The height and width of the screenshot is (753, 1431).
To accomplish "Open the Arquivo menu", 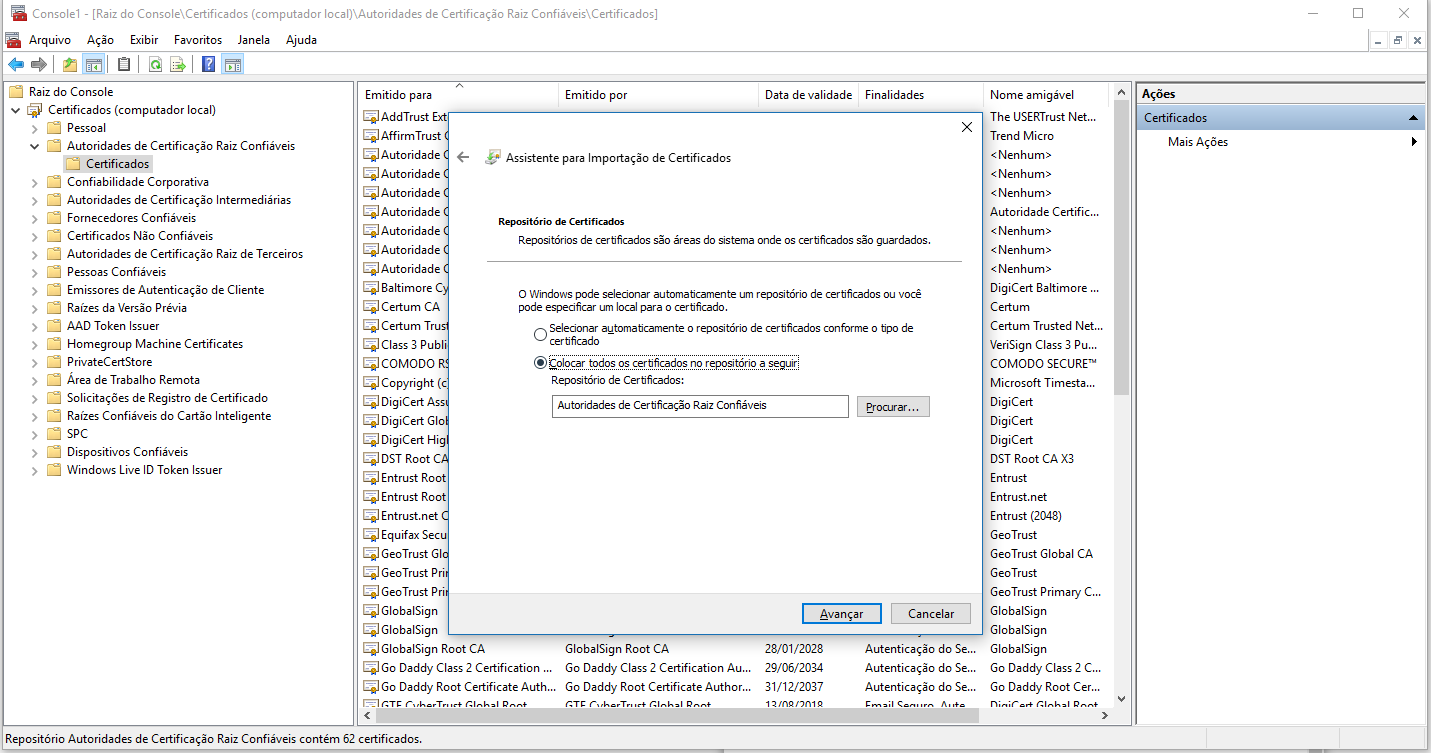I will 50,40.
